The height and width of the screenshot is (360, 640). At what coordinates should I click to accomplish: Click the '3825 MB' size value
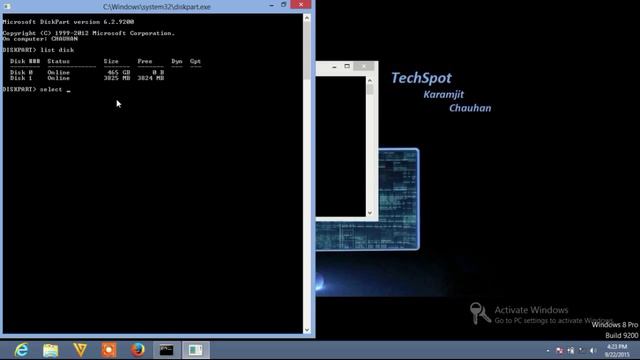click(117, 78)
